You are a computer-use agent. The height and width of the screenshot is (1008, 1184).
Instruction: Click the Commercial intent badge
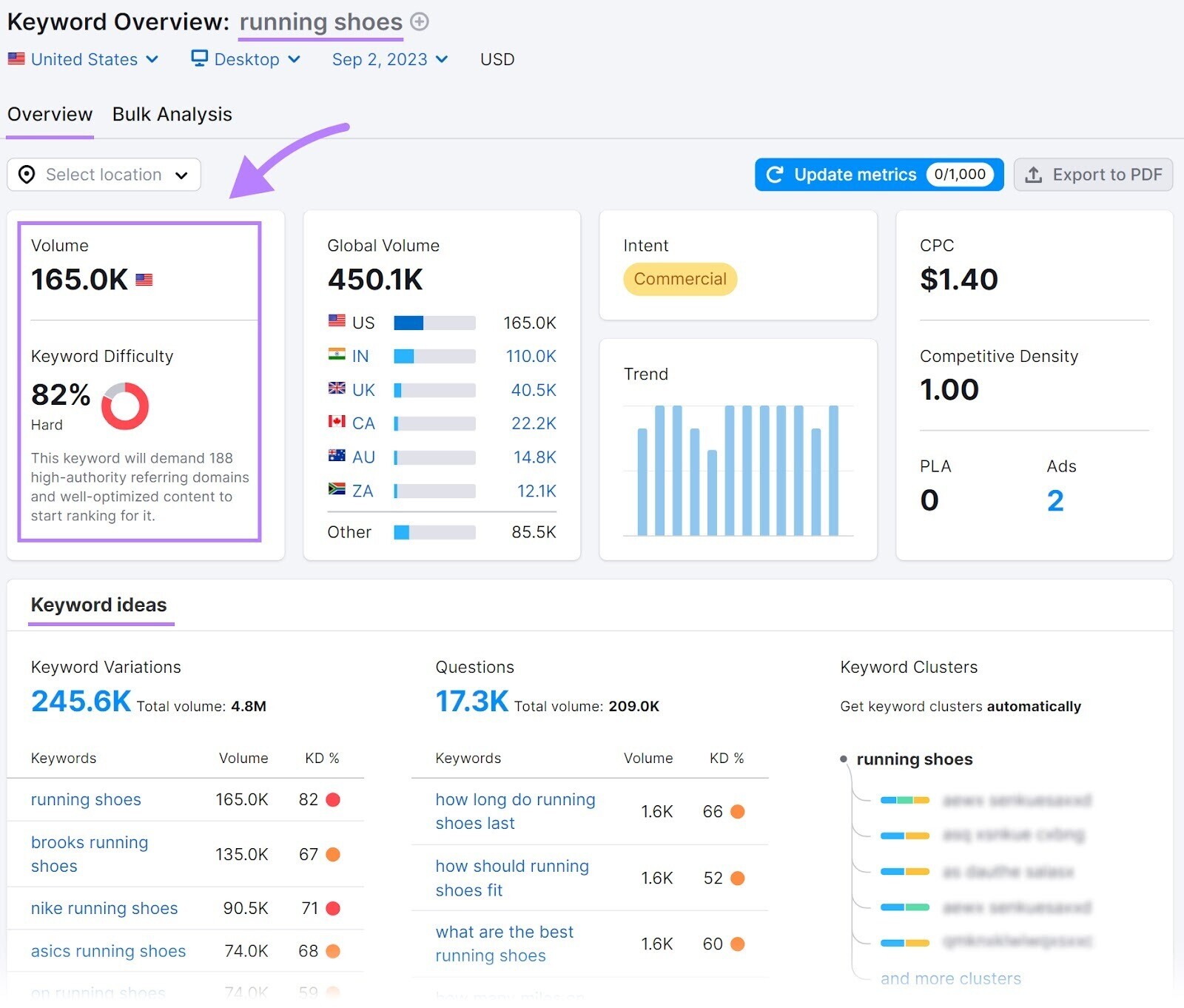tap(679, 279)
